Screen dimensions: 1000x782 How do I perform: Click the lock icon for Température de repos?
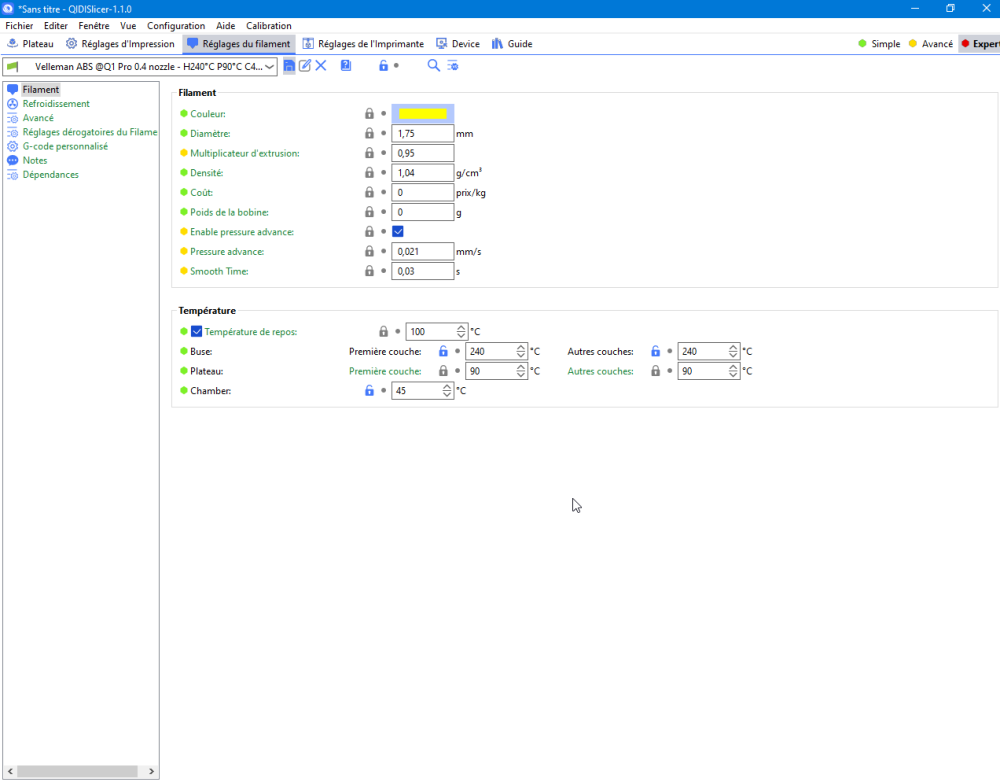click(x=383, y=332)
